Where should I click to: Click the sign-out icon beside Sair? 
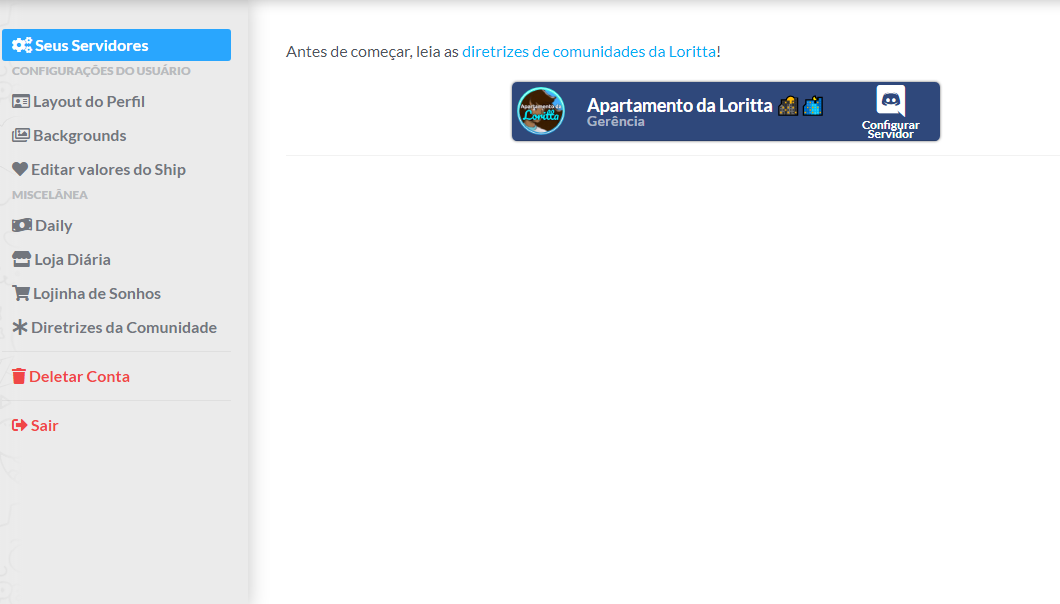[19, 425]
